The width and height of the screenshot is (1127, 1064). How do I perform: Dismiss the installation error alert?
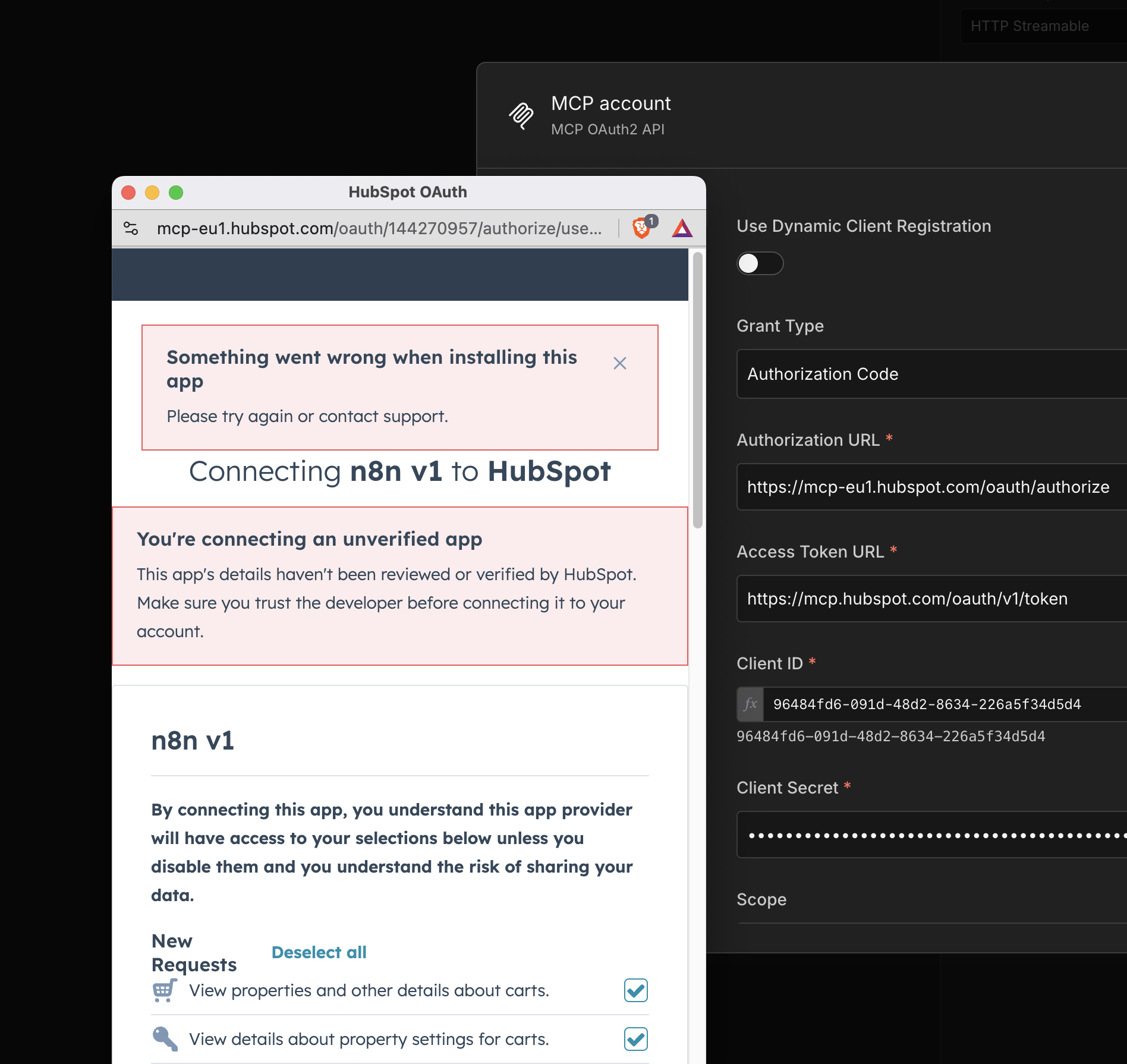coord(619,363)
